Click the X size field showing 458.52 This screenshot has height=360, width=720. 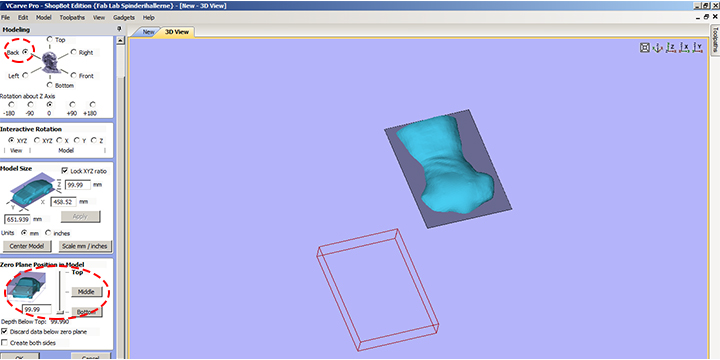63,202
